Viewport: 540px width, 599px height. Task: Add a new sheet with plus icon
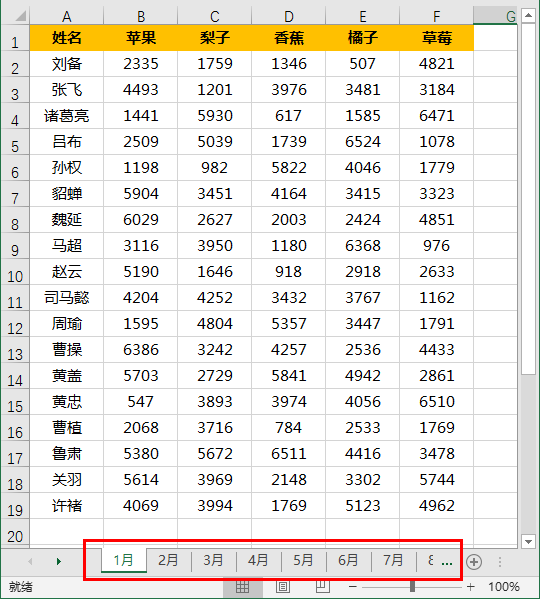(x=474, y=562)
